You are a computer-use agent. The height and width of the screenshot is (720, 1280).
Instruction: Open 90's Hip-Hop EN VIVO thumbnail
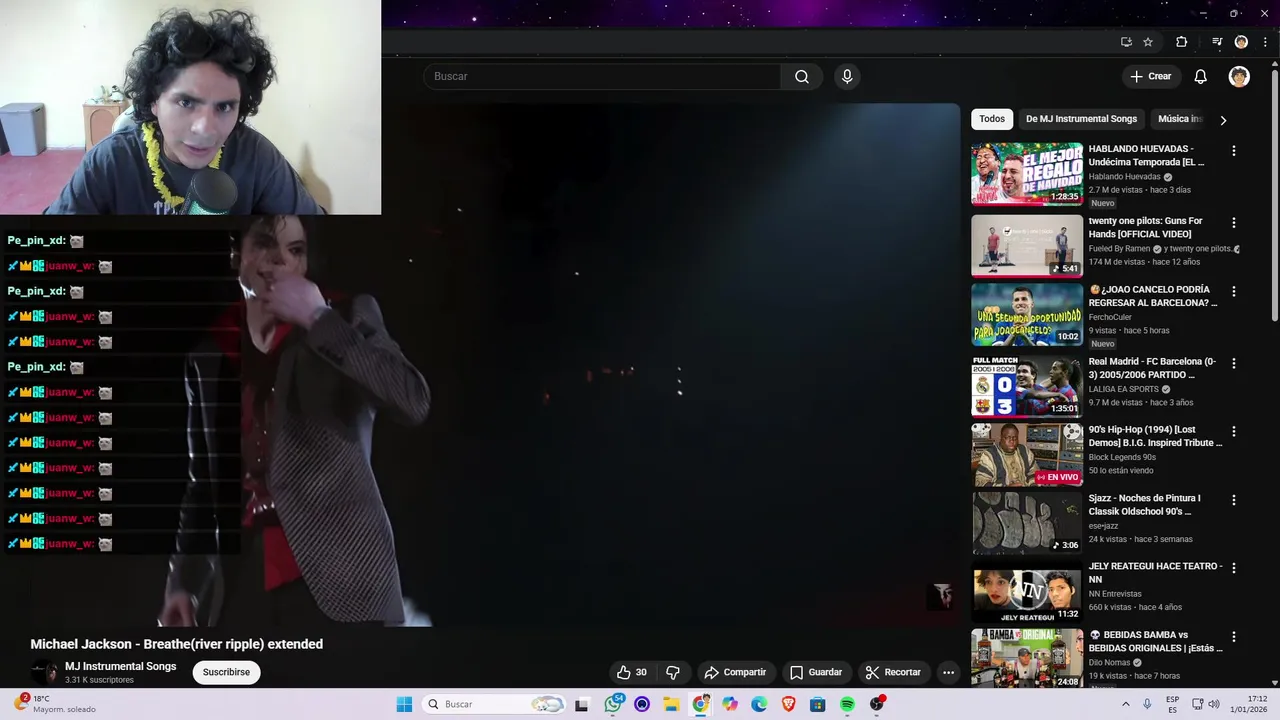(1027, 455)
